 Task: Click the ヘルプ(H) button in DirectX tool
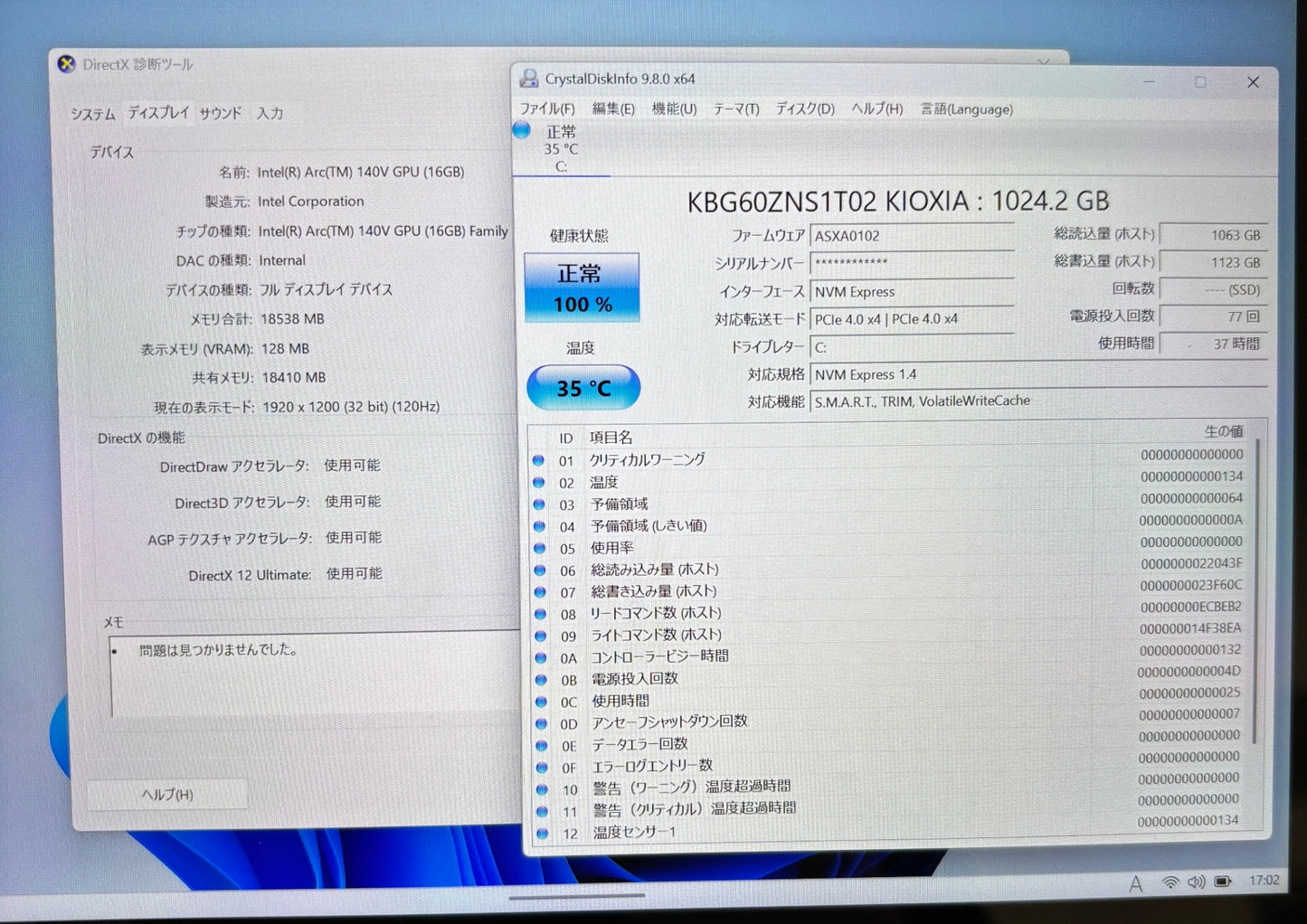click(167, 794)
